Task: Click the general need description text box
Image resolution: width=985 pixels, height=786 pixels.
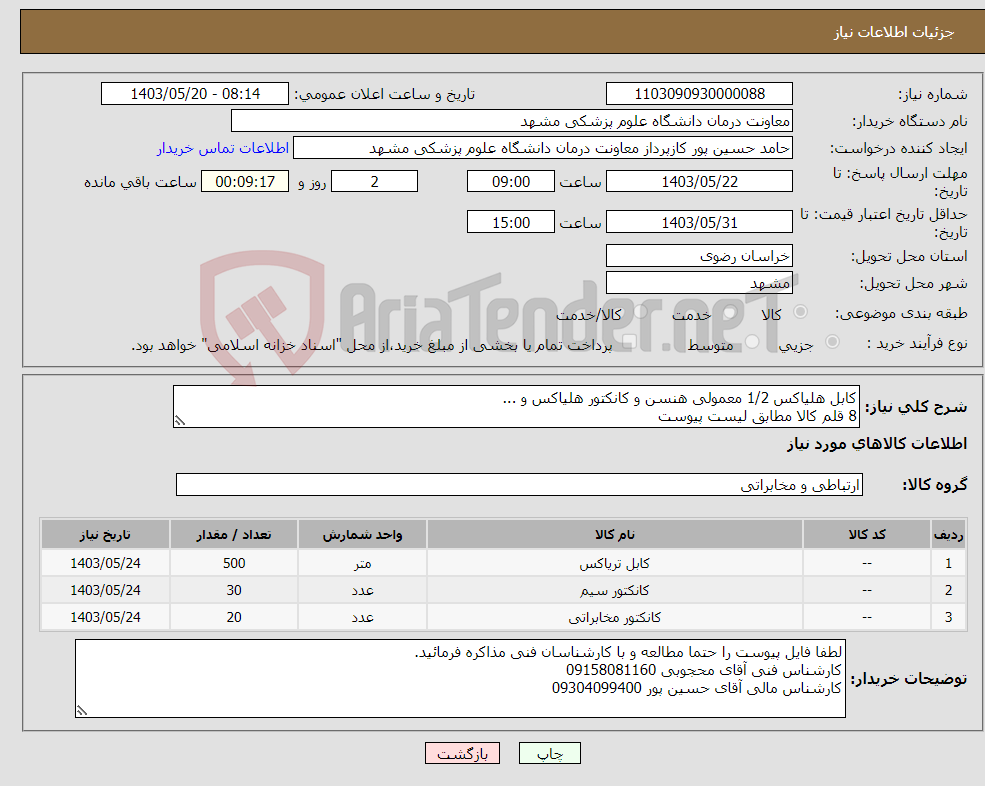Action: [x=516, y=407]
